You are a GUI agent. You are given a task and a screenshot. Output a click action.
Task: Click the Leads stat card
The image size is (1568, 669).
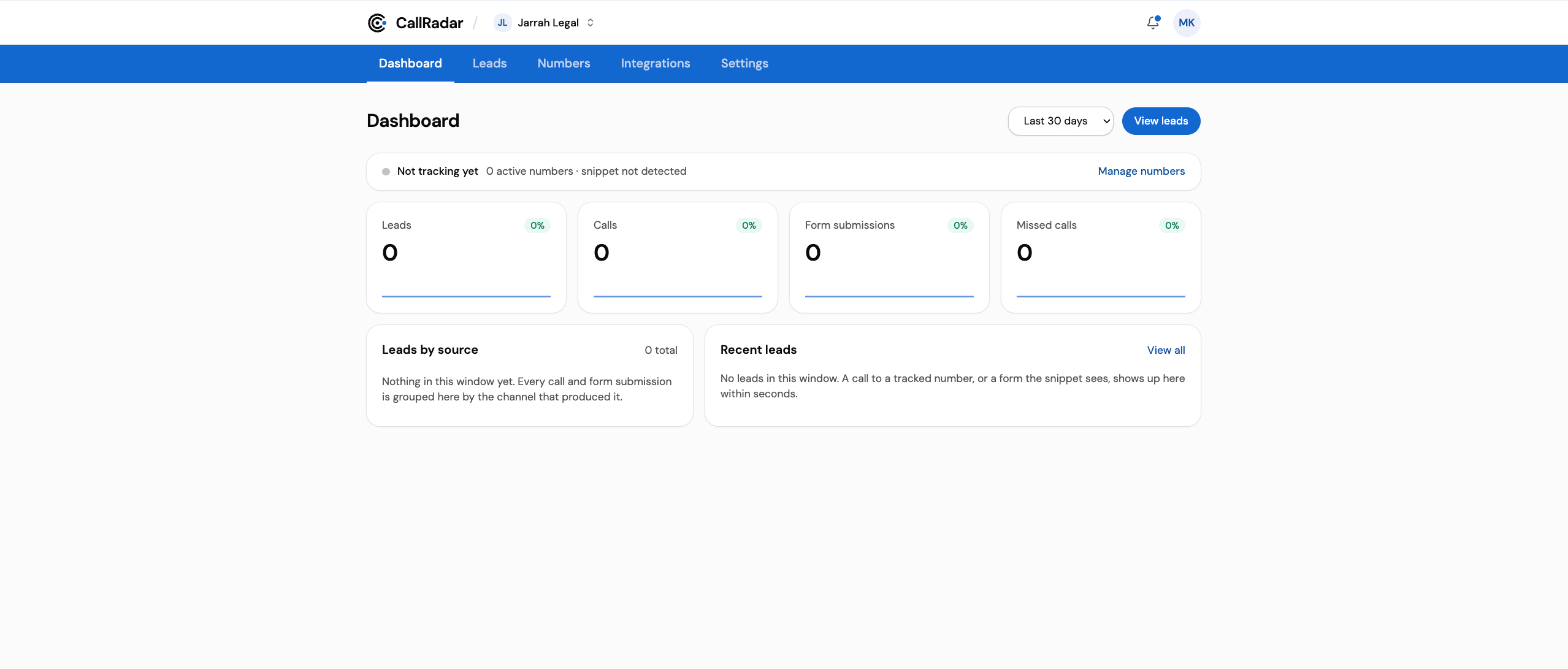466,258
